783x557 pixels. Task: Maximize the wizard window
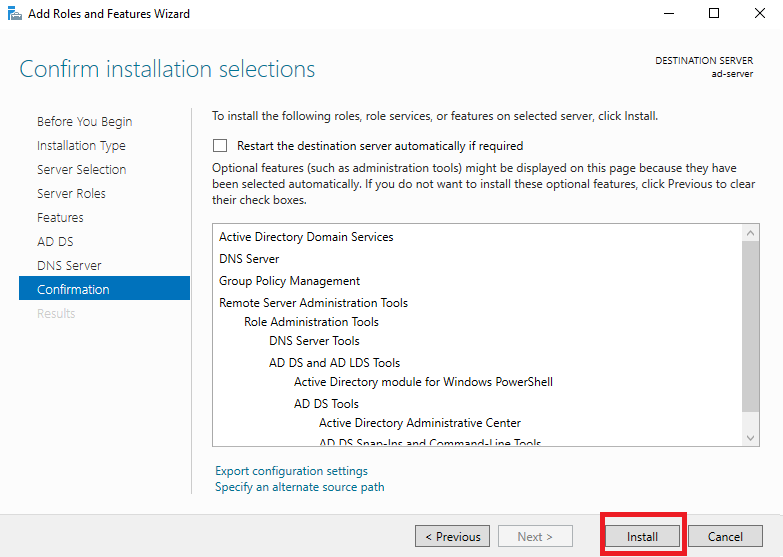pos(714,13)
